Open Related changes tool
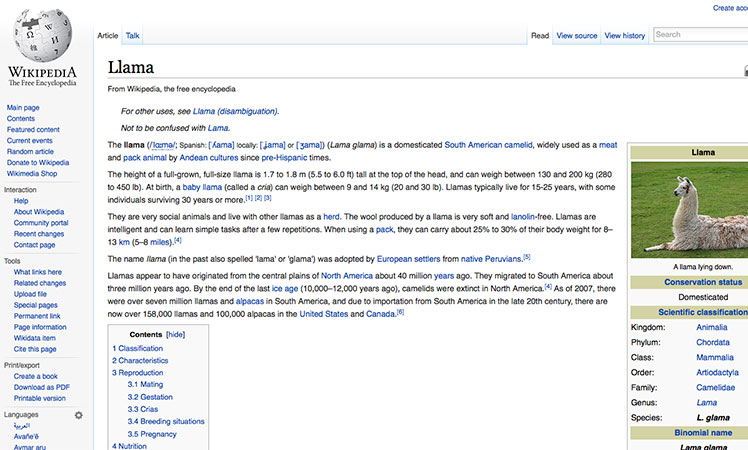This screenshot has width=748, height=450. (x=40, y=283)
